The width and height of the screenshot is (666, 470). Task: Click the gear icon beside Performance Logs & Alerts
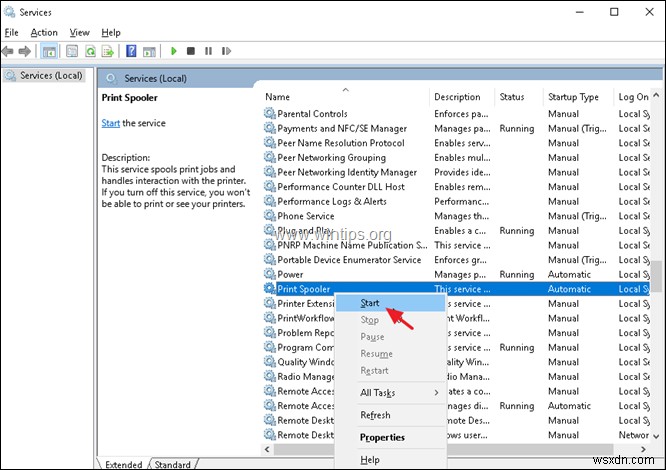(x=270, y=201)
